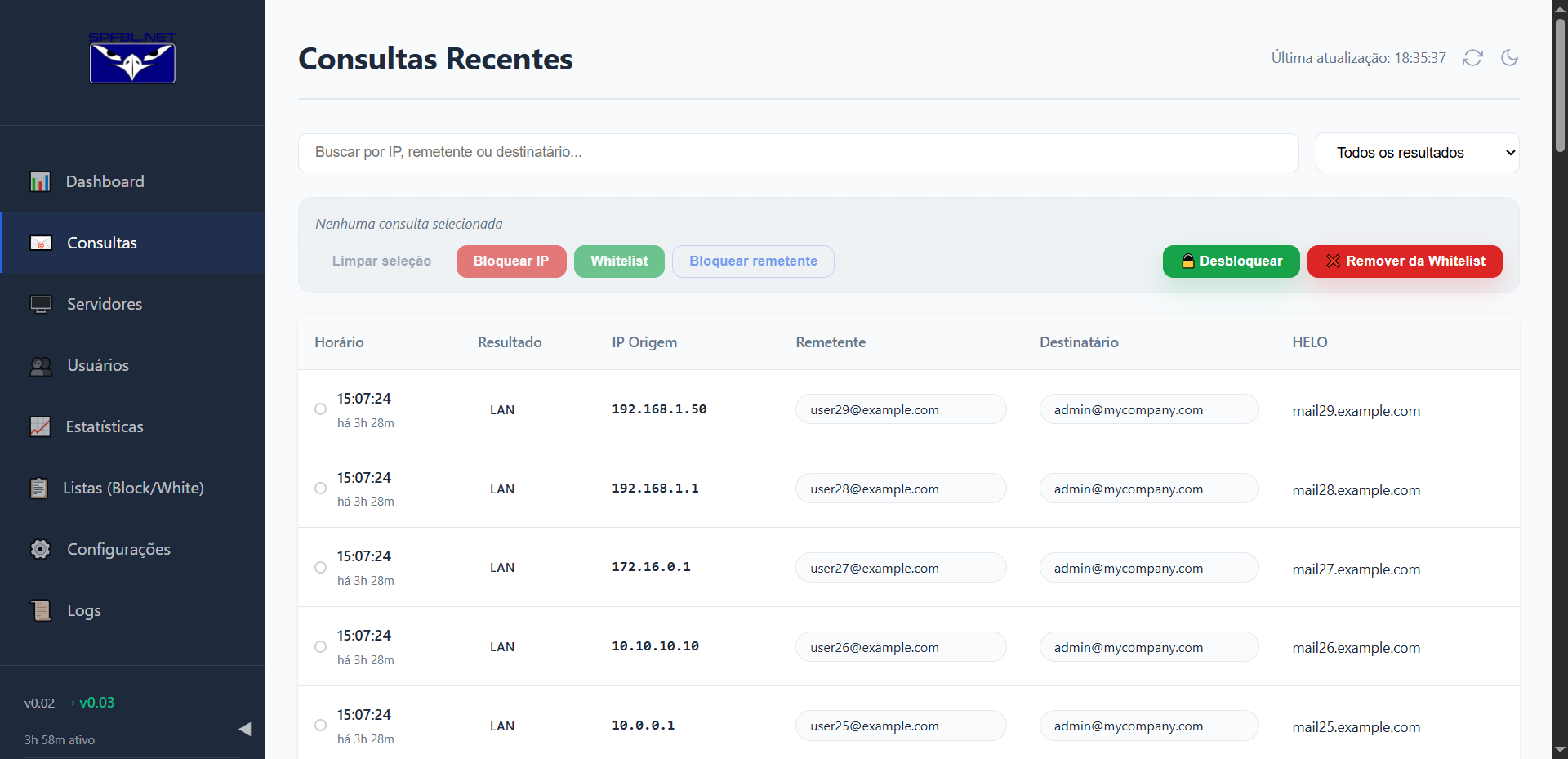1568x759 pixels.
Task: Click the Usuários people icon
Action: 41,365
